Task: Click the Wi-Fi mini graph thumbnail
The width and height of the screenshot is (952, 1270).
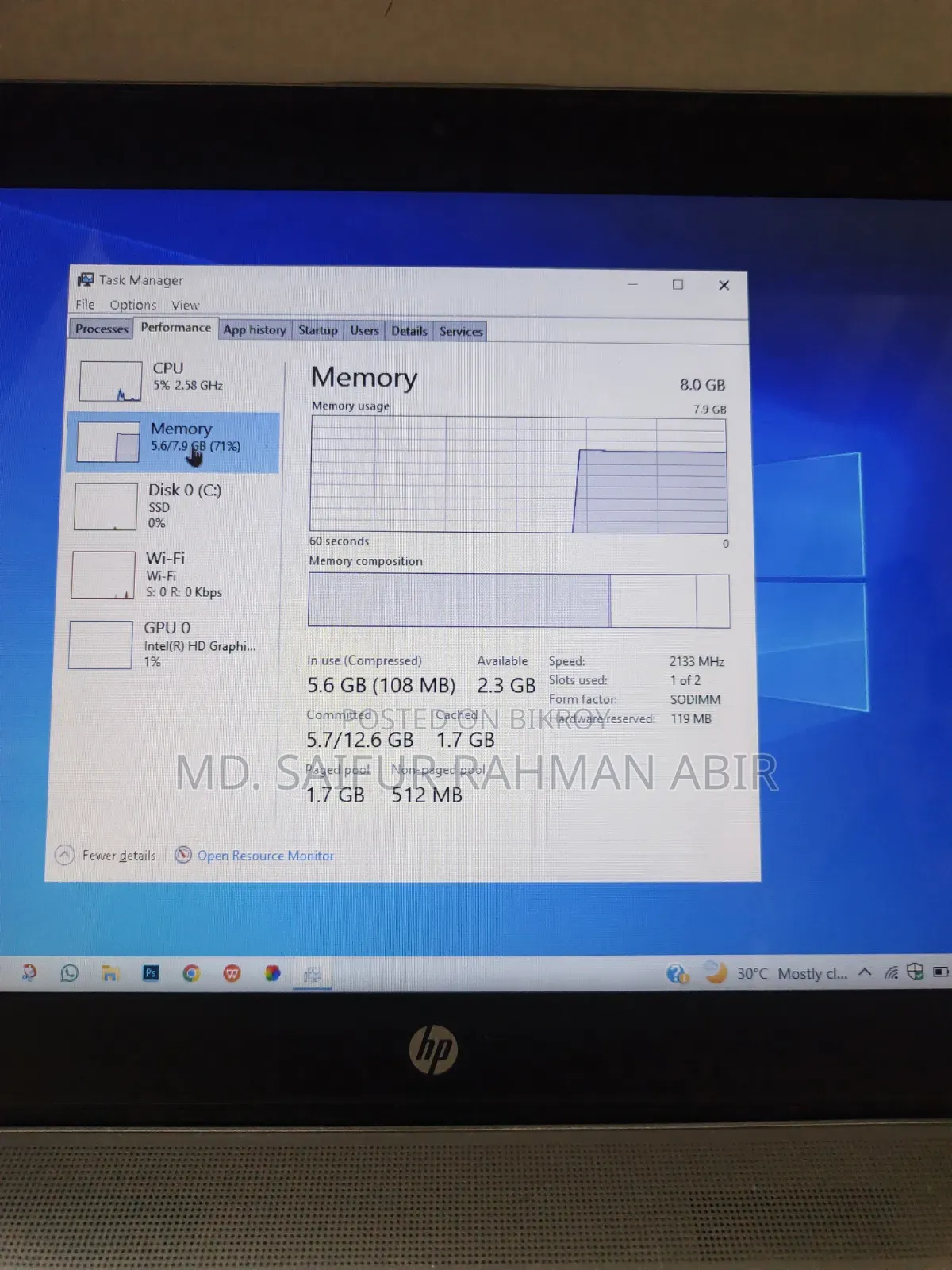Action: coord(103,575)
